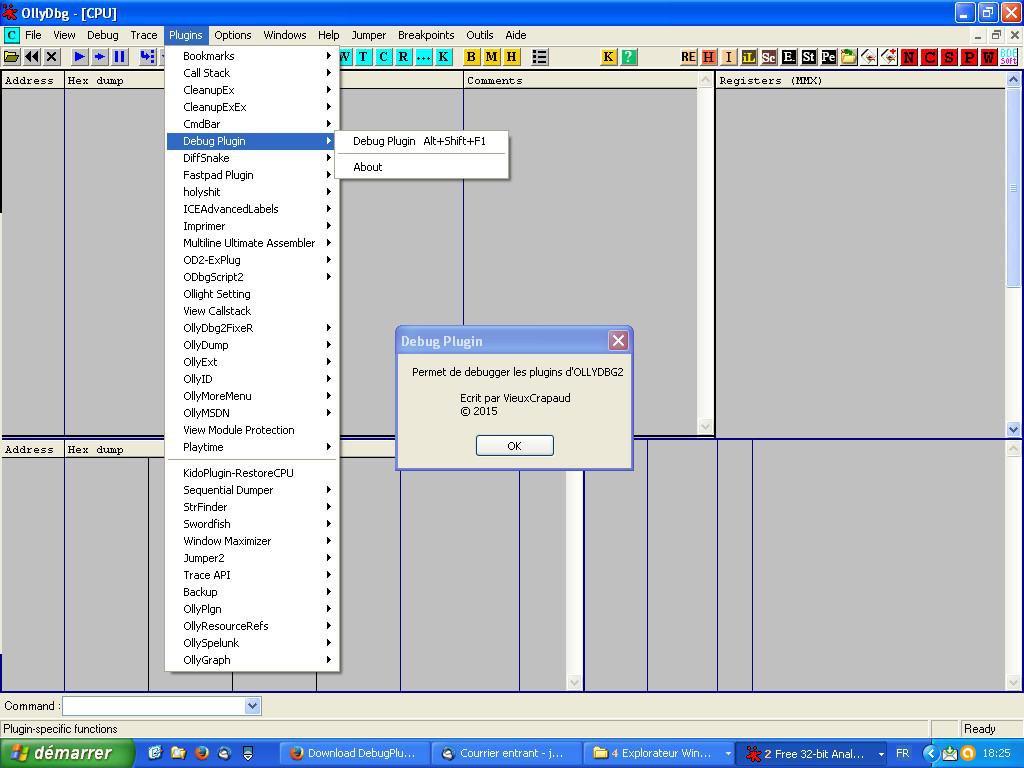This screenshot has height=768, width=1024.
Task: Open the File menu
Action: (x=33, y=35)
